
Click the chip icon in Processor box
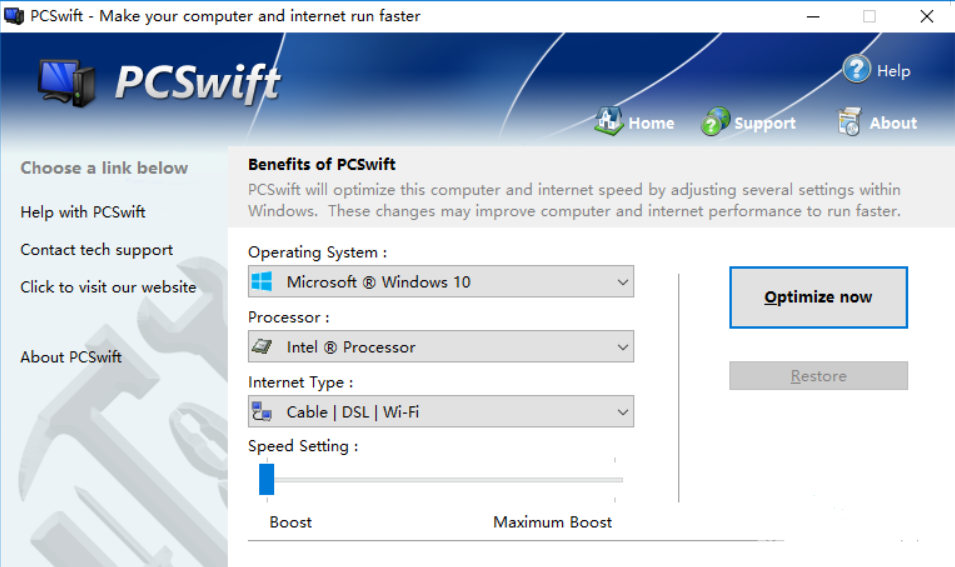pos(262,347)
